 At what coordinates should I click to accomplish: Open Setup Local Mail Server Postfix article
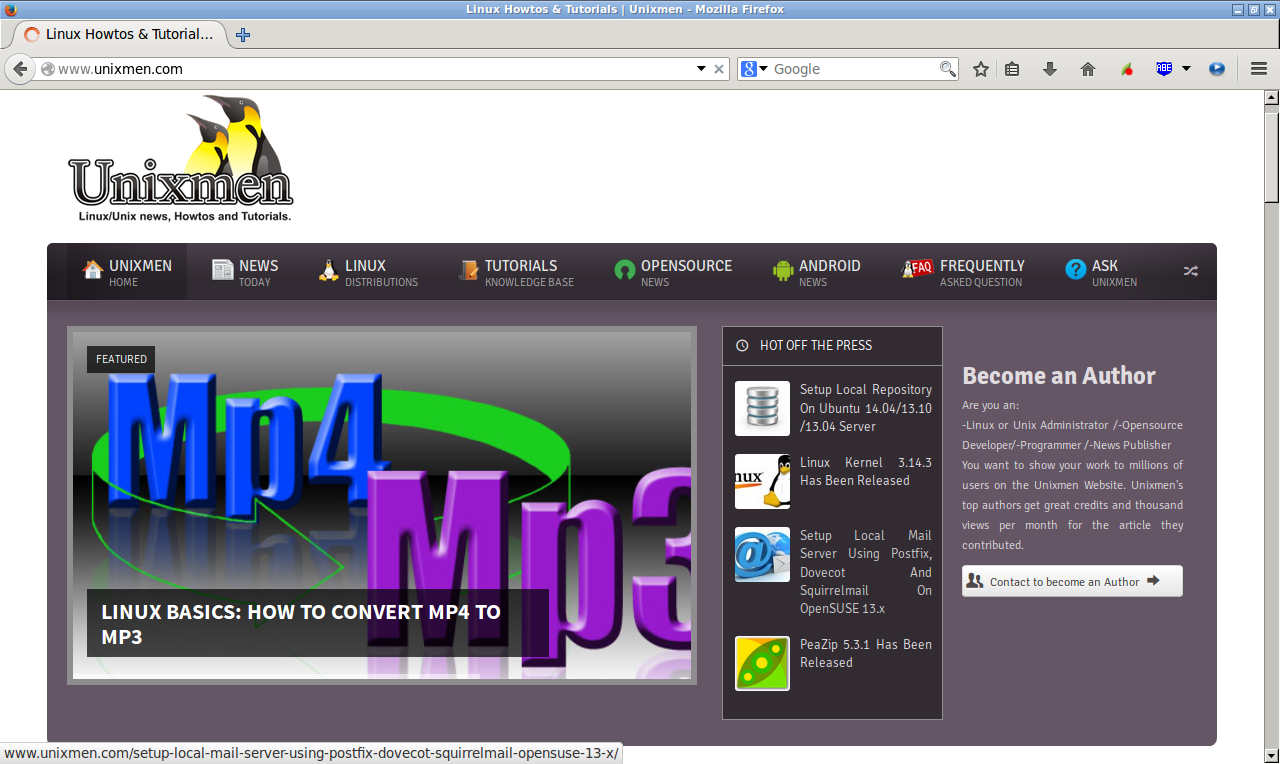[866, 572]
